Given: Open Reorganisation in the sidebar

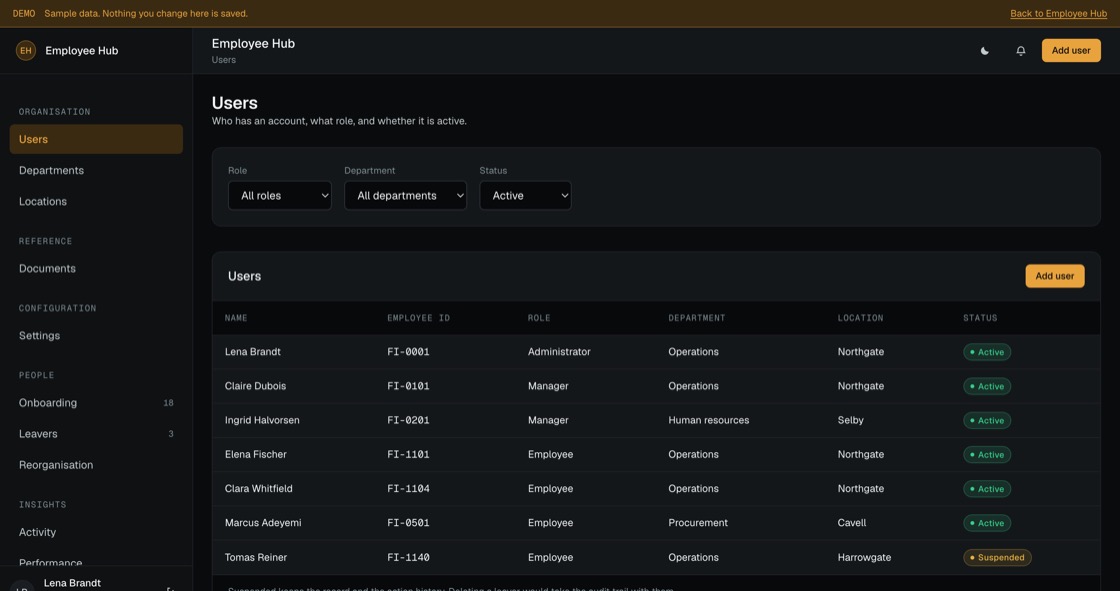Looking at the screenshot, I should [x=96, y=465].
